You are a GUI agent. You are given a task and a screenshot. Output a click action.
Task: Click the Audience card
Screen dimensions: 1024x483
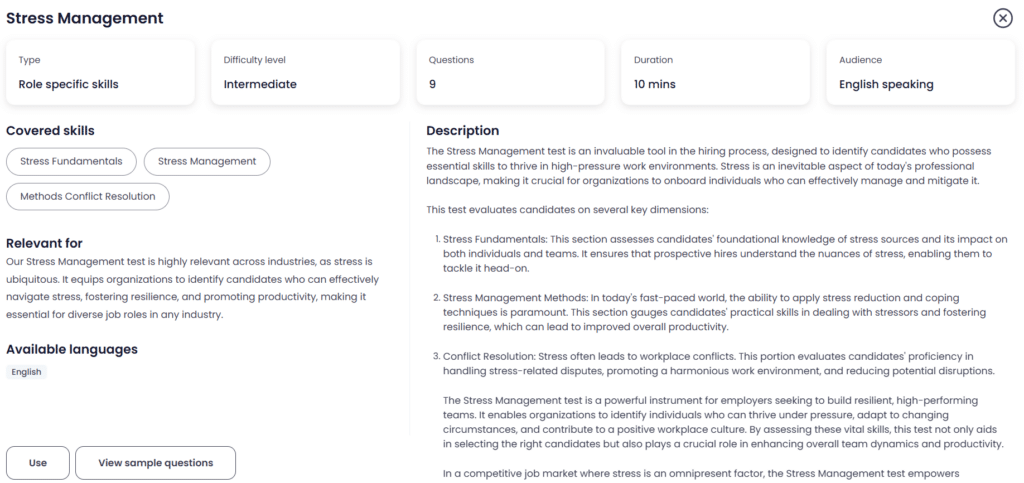pyautogui.click(x=921, y=72)
